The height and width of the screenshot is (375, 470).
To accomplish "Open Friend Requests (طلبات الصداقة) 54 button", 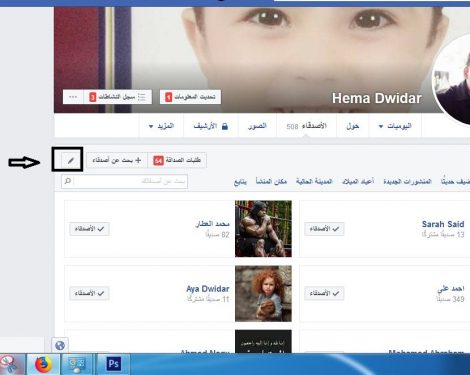I will click(177, 160).
